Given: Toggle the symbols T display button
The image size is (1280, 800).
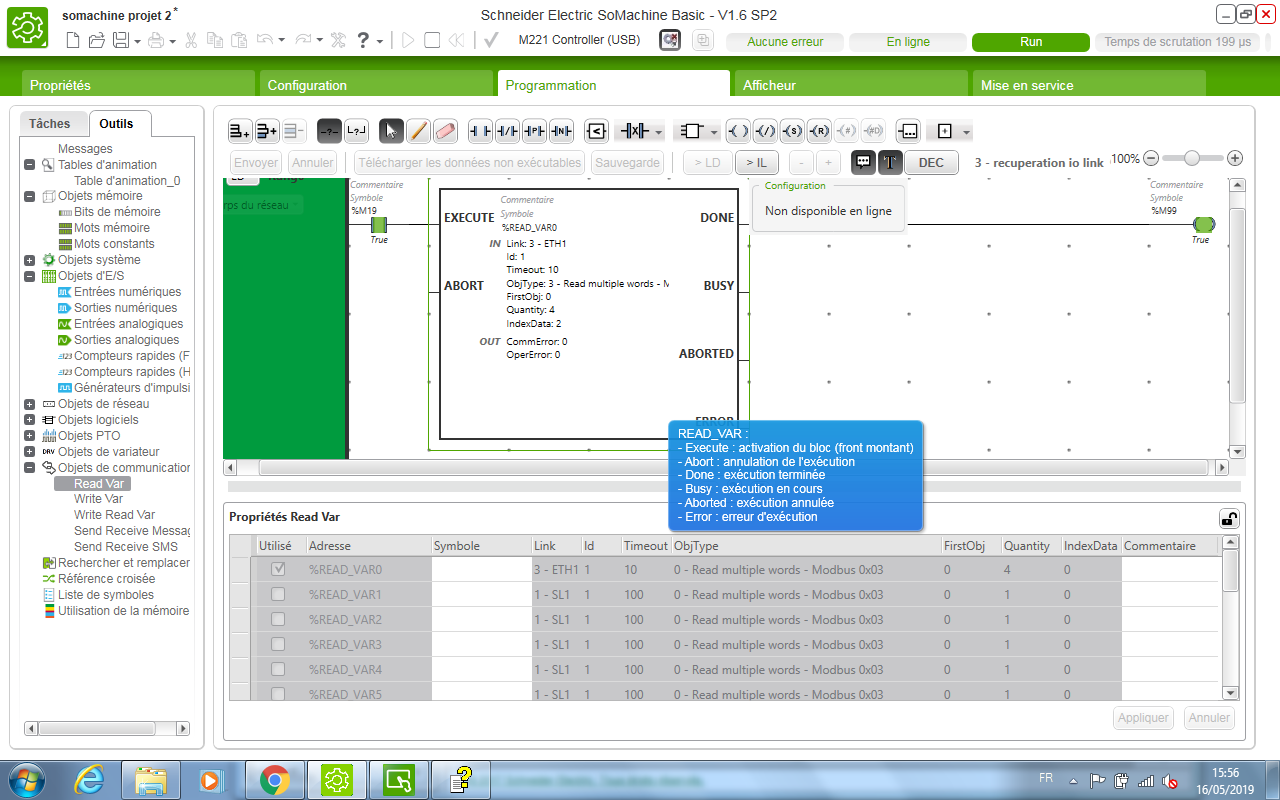Looking at the screenshot, I should click(888, 162).
